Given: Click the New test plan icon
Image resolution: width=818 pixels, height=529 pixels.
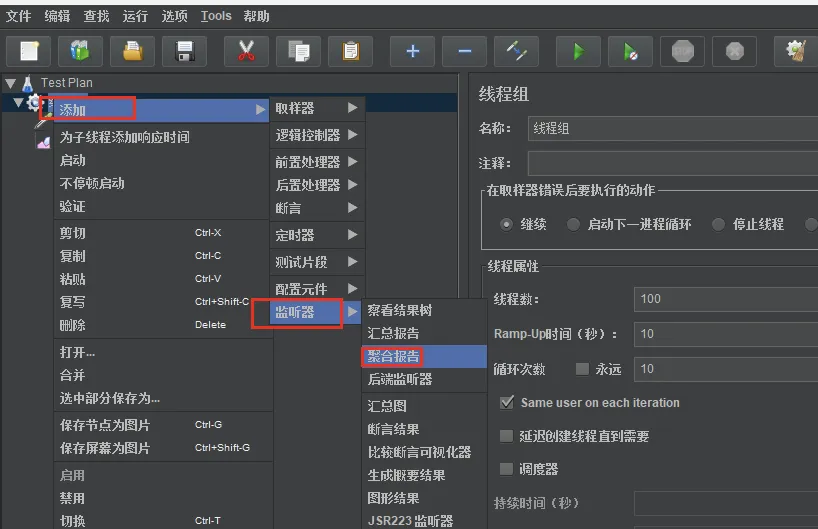Looking at the screenshot, I should coord(29,51).
